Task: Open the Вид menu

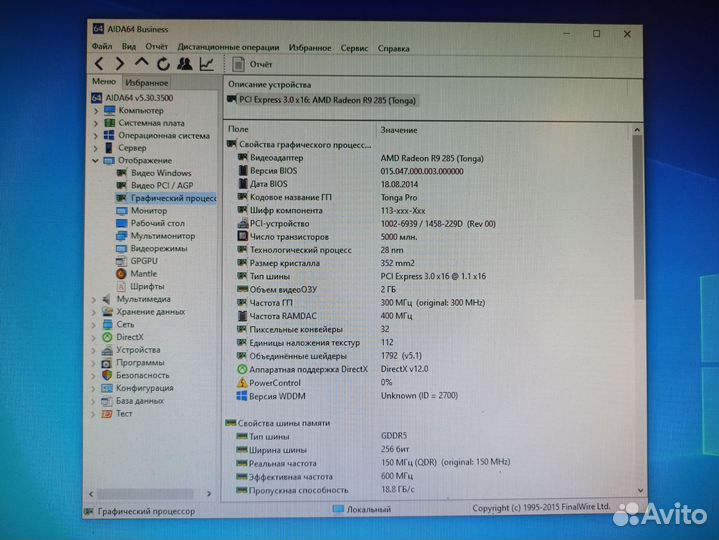Action: 129,47
